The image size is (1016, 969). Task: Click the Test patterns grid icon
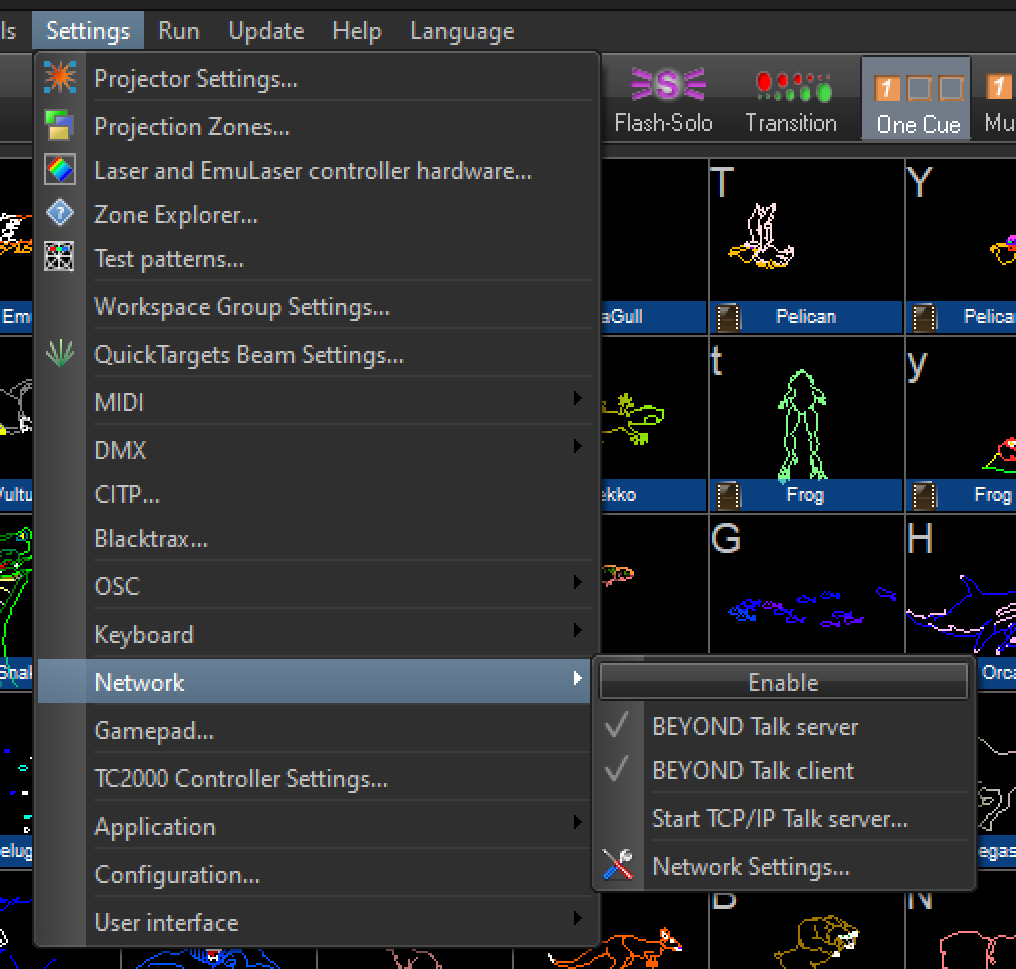point(60,259)
